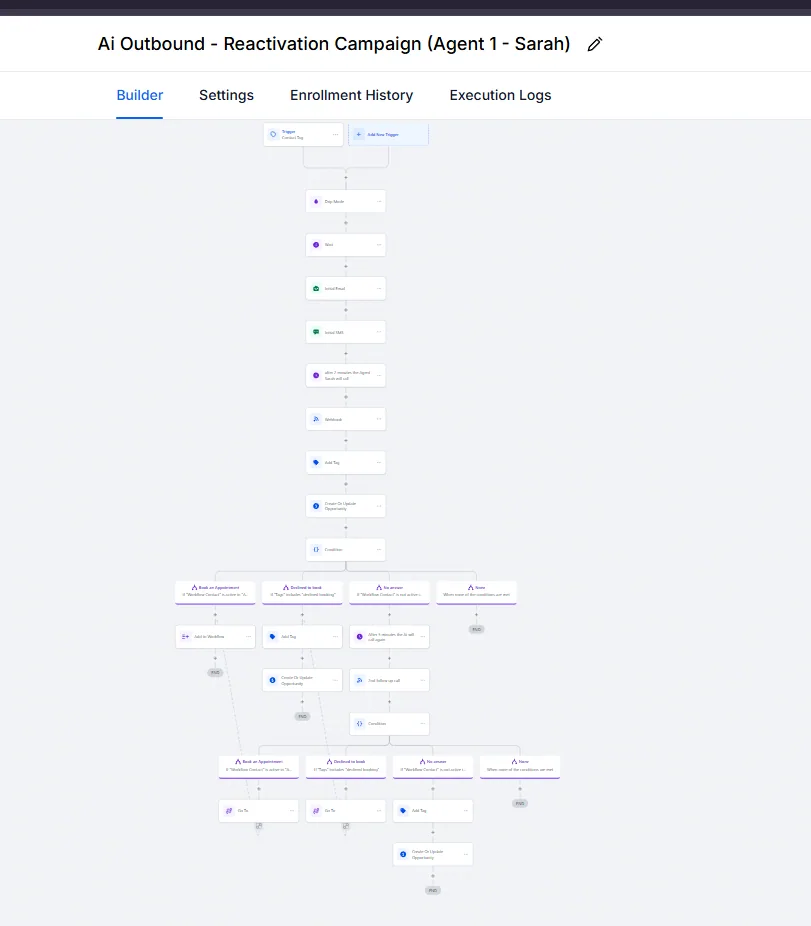Viewport: 811px width, 926px height.
Task: Click Create Or Update Opportunity under Declined Add Tag
Action: point(302,680)
